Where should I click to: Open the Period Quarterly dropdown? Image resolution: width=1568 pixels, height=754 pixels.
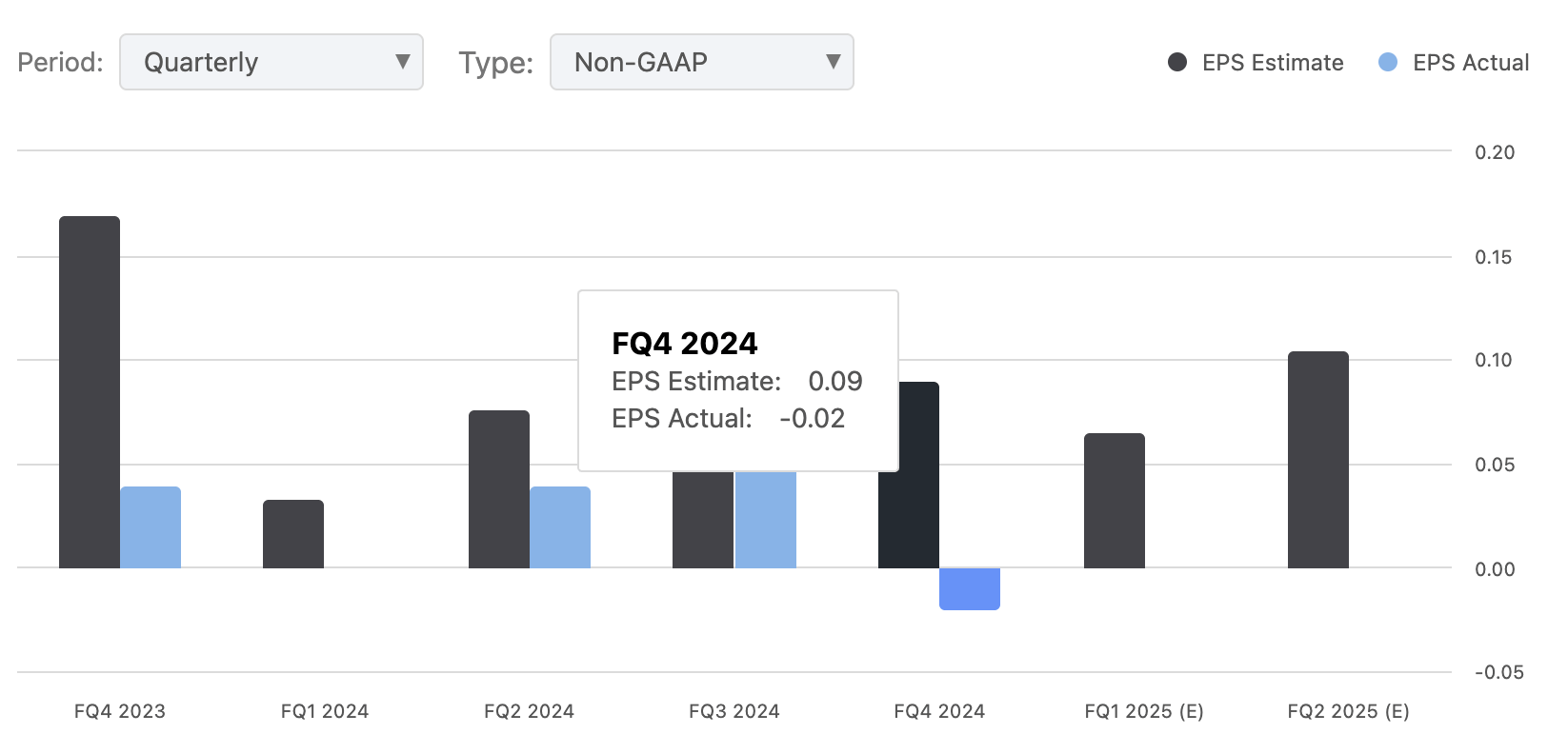click(x=271, y=62)
